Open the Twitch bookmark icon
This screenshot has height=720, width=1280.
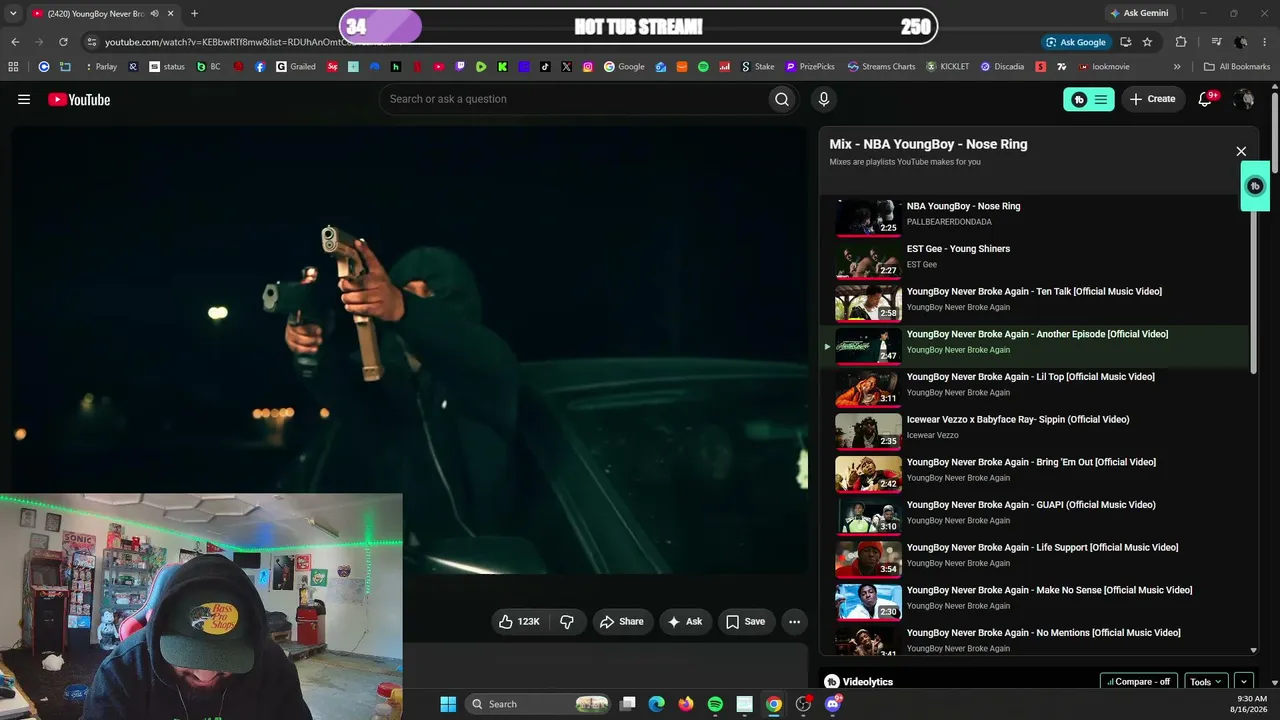460,67
